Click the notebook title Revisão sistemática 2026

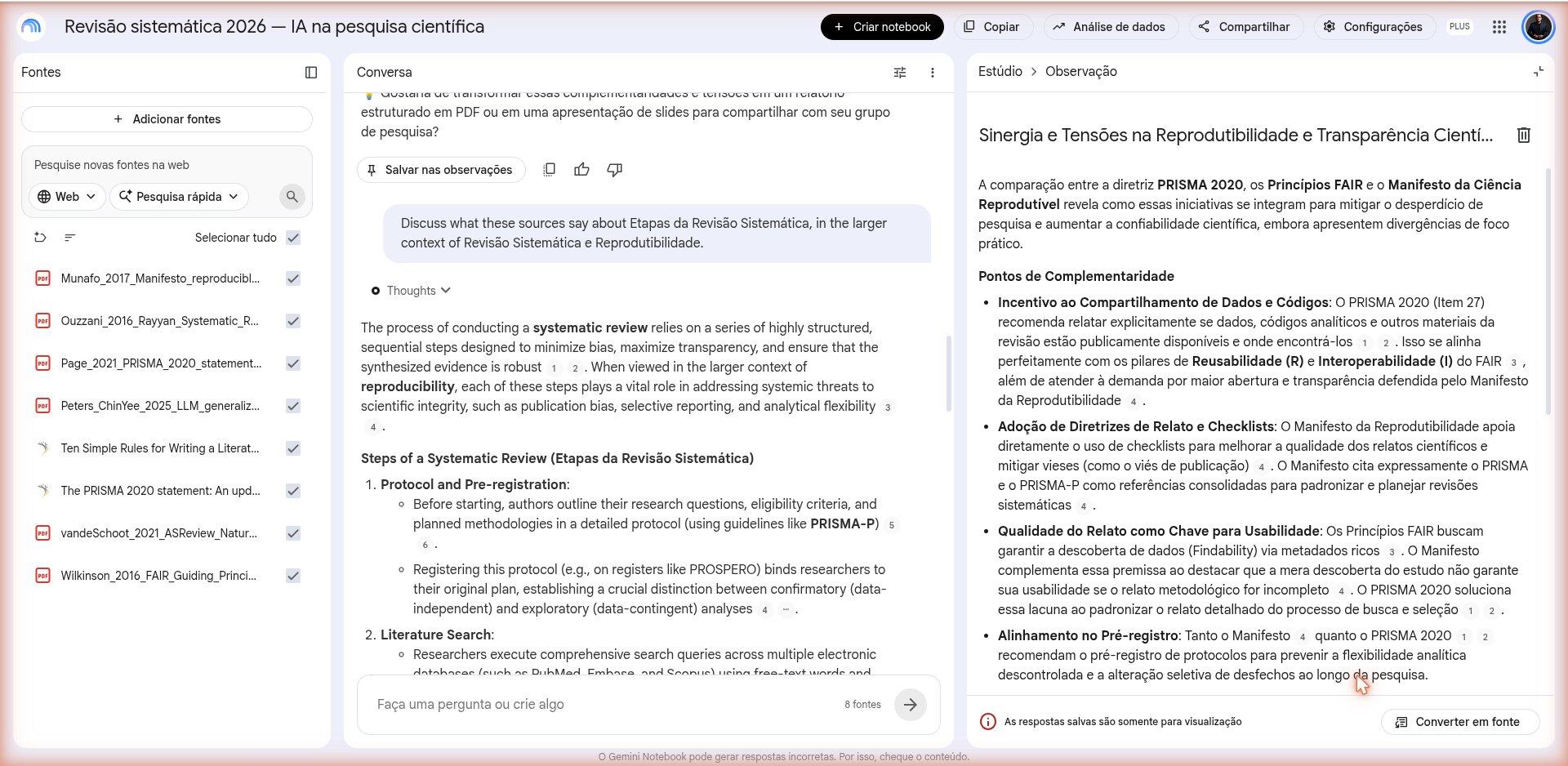coord(274,27)
